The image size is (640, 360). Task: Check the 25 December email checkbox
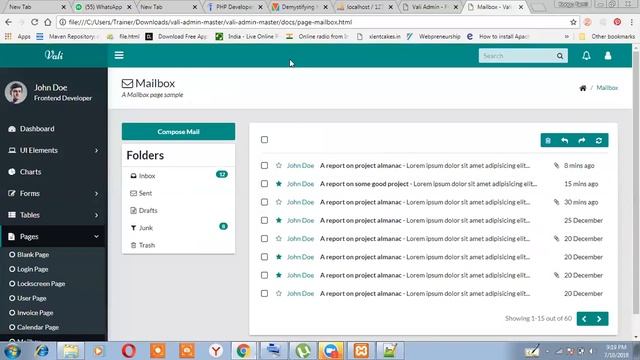click(264, 220)
